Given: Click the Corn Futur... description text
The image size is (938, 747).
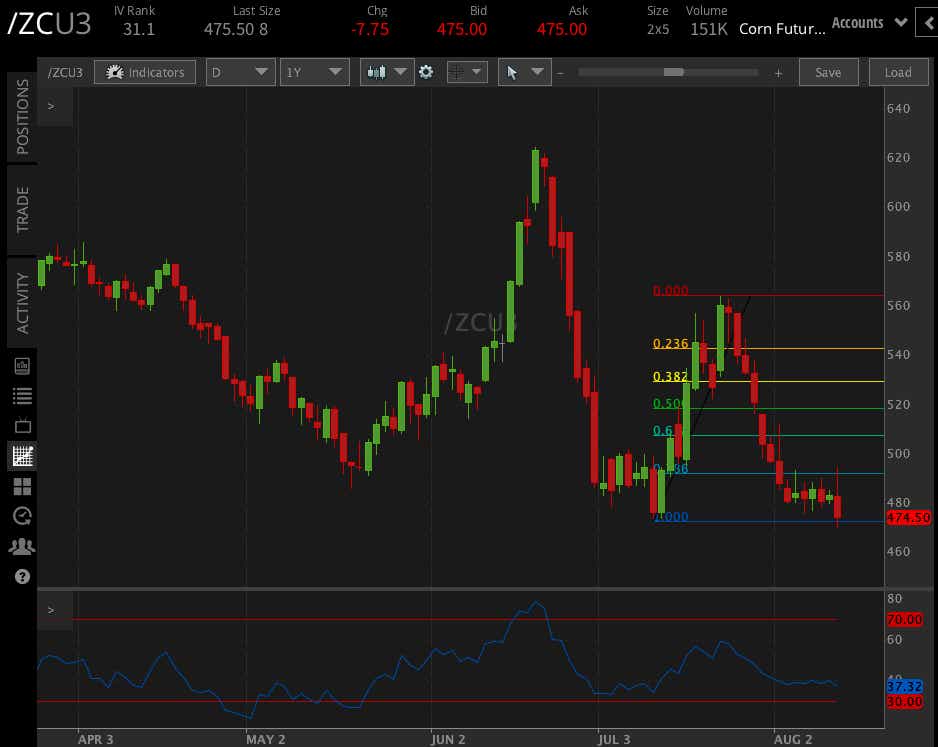Looking at the screenshot, I should [782, 29].
